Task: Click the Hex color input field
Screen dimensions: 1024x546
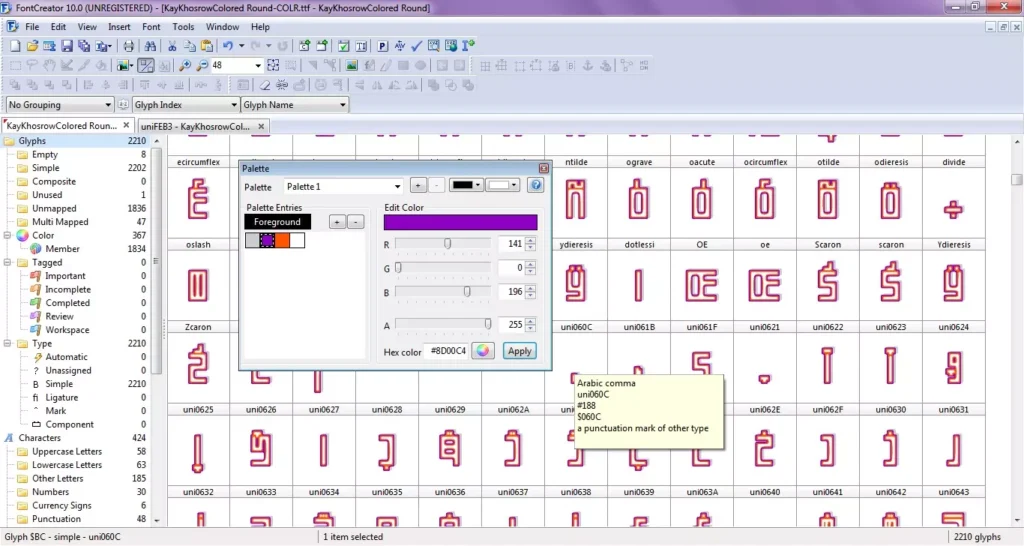Action: click(x=447, y=351)
